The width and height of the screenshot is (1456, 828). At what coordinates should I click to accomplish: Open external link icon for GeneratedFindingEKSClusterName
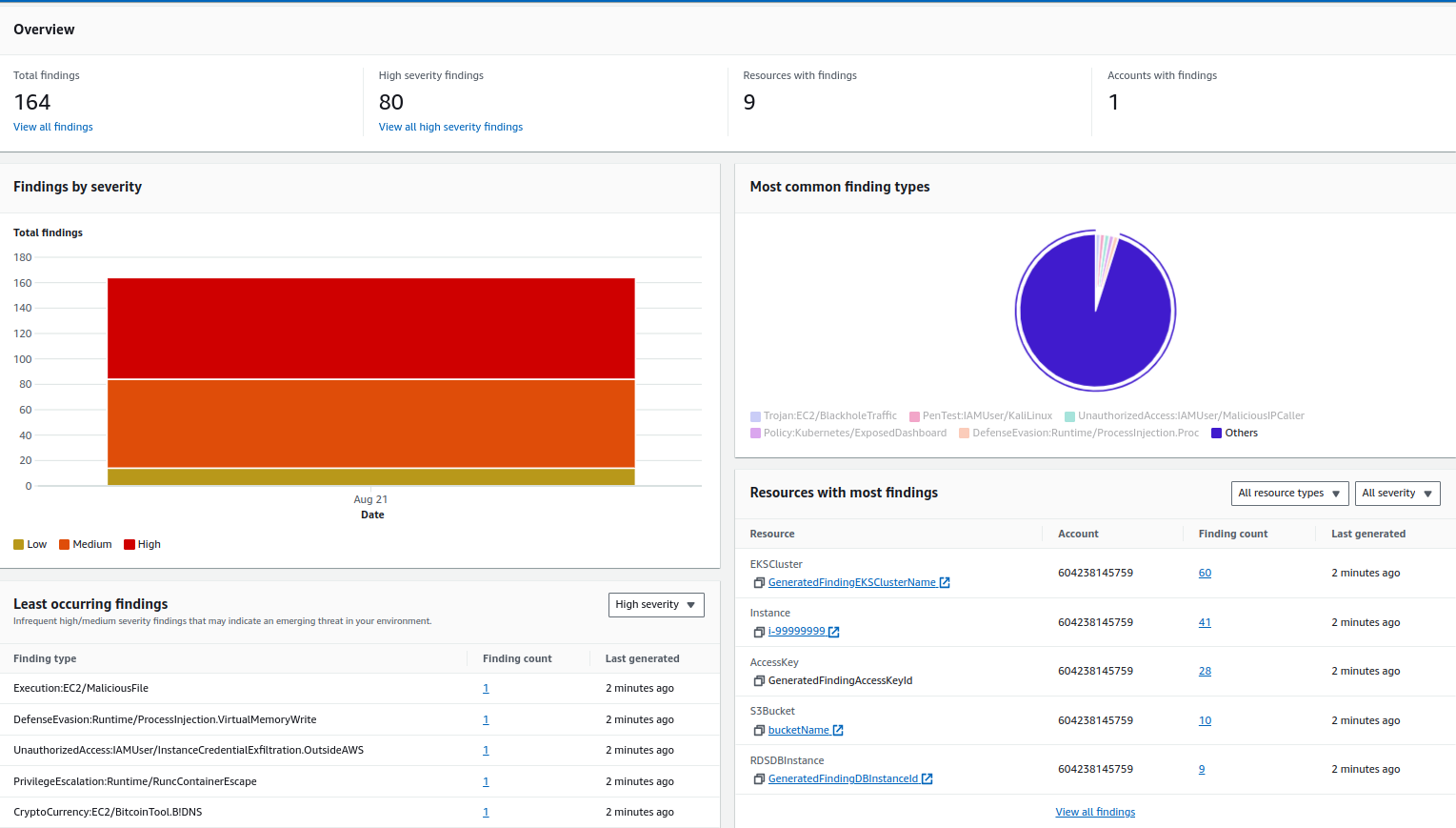tap(945, 583)
